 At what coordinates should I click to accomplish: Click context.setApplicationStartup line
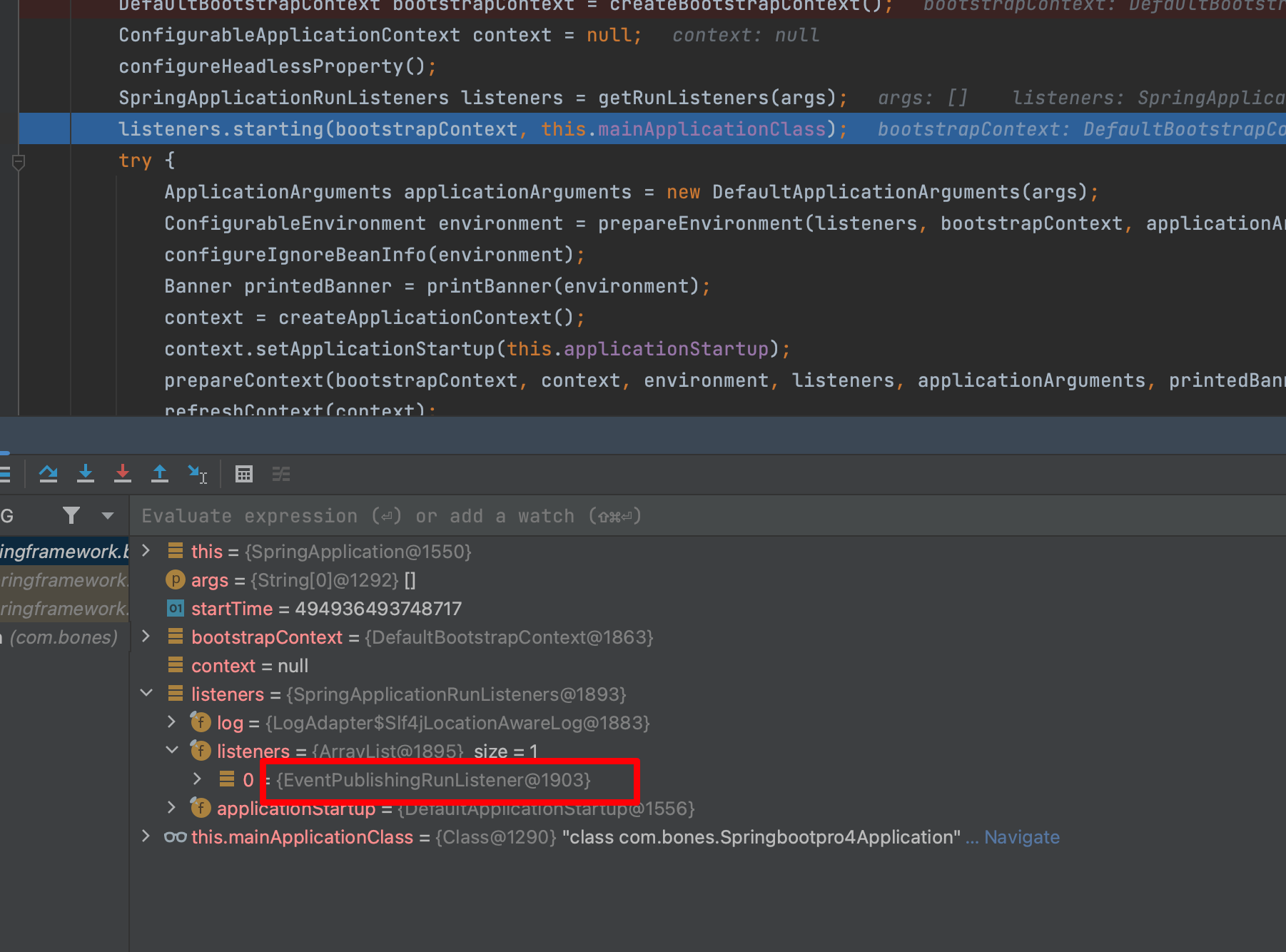[477, 349]
